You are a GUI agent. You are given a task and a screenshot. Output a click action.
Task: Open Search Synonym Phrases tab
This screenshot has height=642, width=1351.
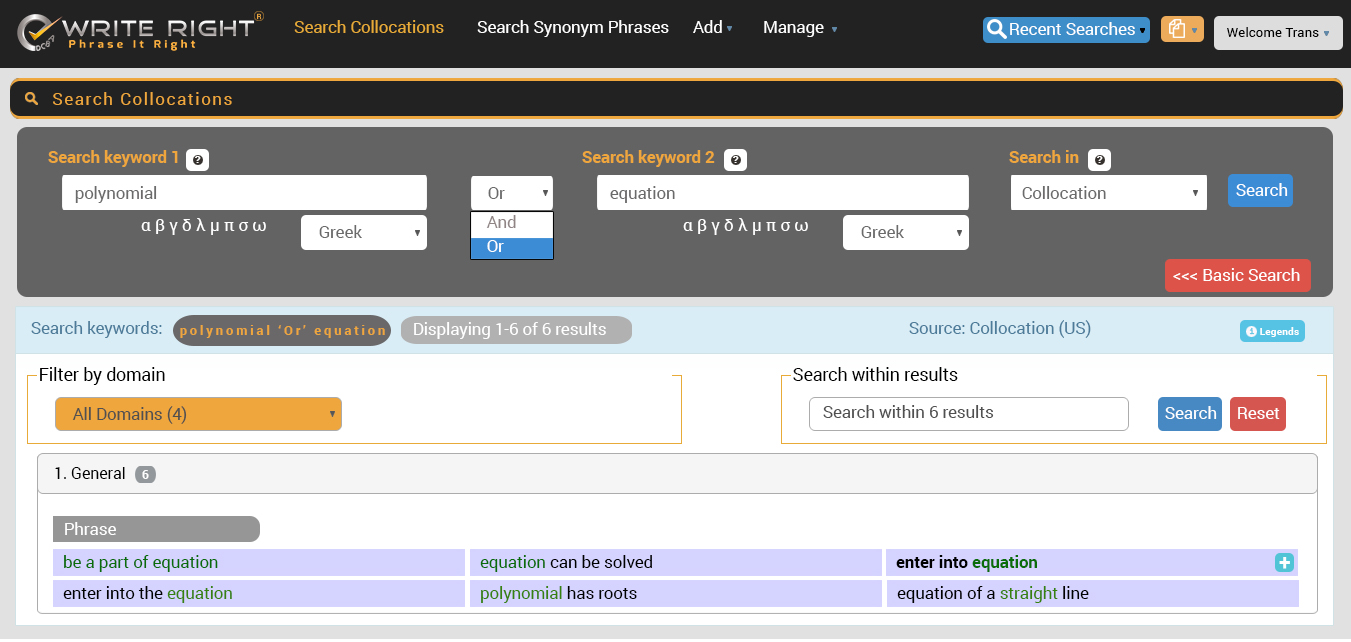click(x=572, y=28)
